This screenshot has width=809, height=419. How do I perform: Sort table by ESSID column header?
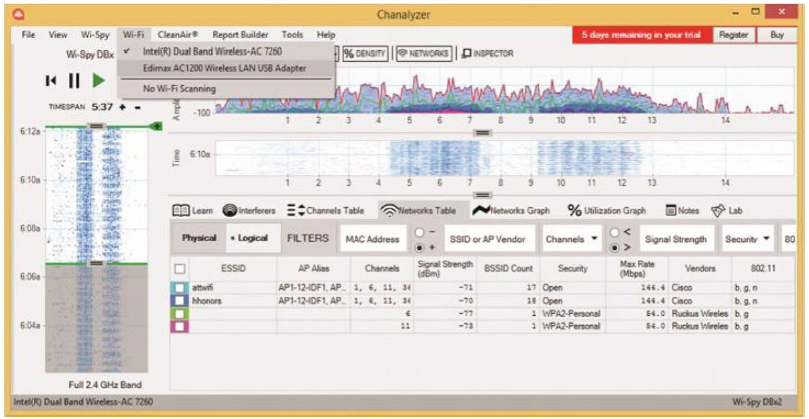pos(231,268)
